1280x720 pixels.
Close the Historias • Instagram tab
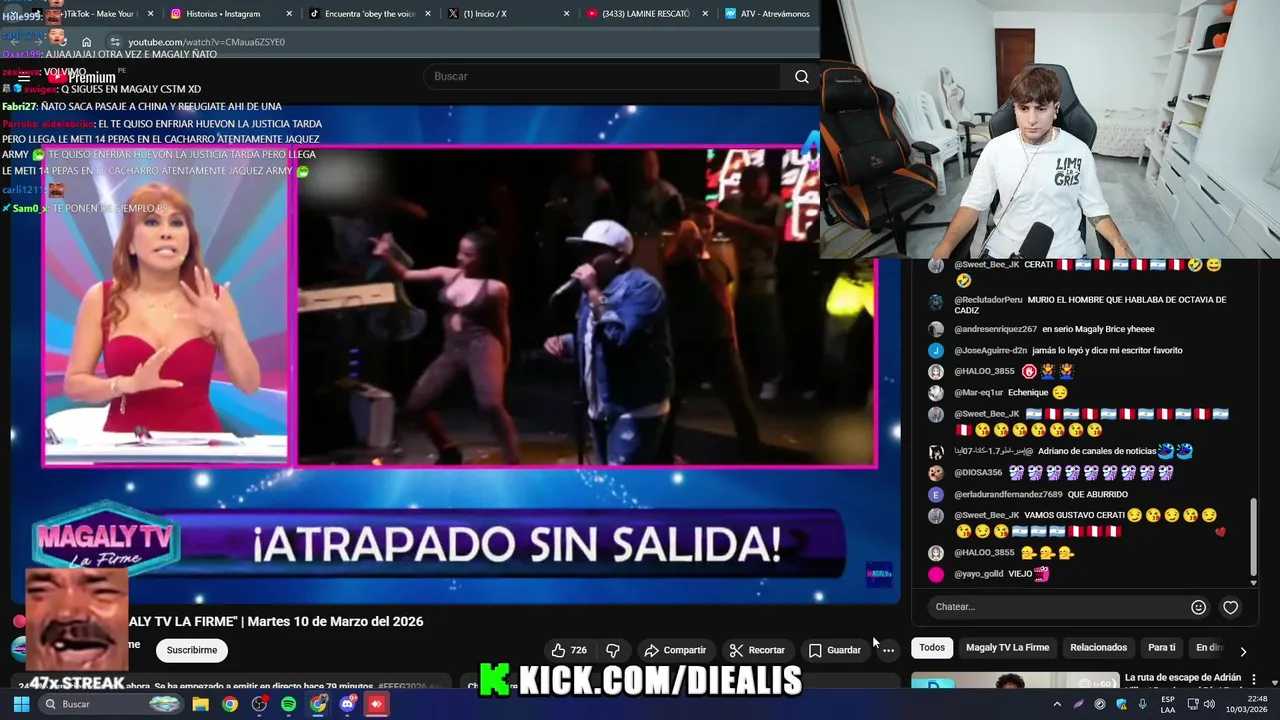pos(290,14)
